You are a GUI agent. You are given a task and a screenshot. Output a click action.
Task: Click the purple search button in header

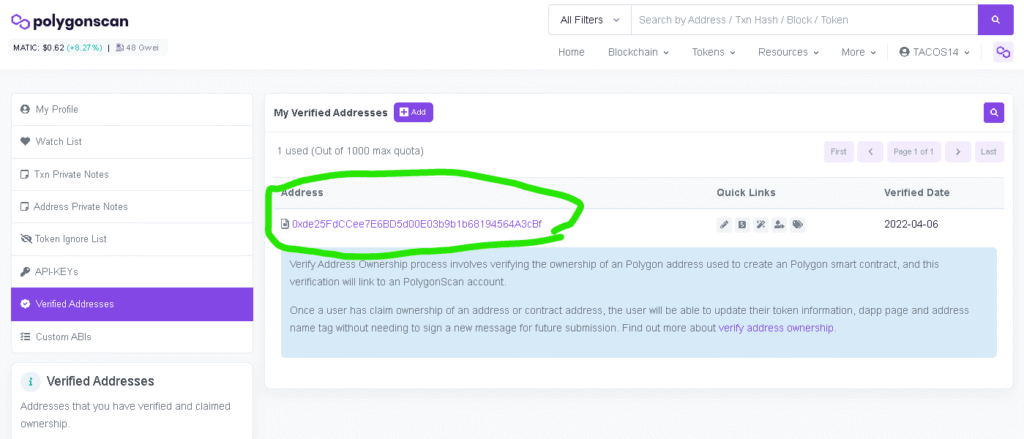coord(994,20)
